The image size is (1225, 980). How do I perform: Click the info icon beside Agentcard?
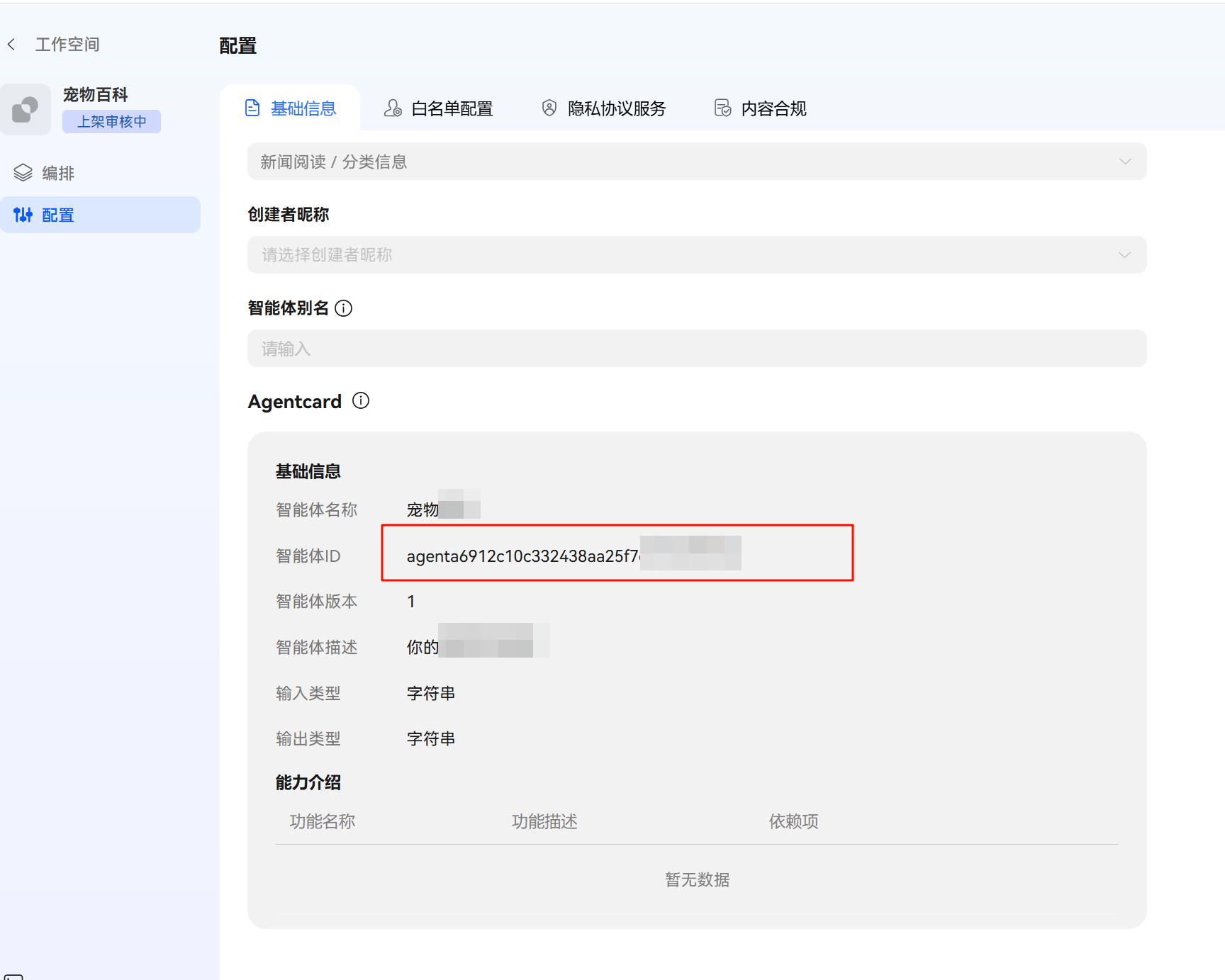tap(361, 401)
